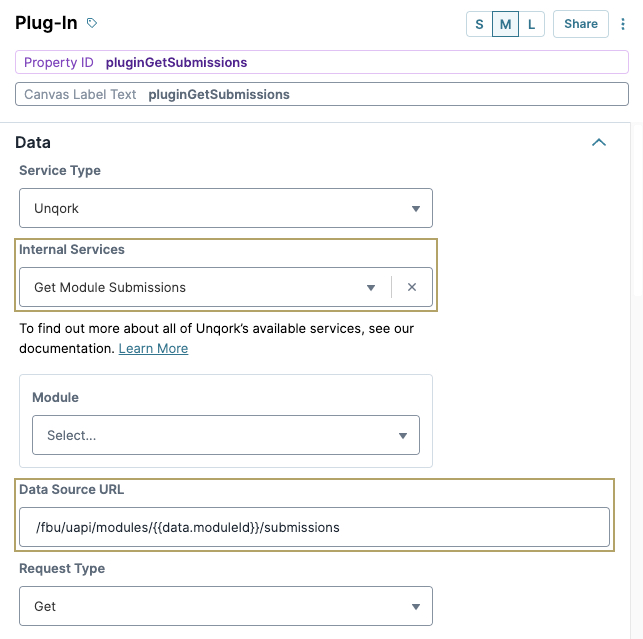Clear the Get Module Submissions selection

tap(412, 287)
